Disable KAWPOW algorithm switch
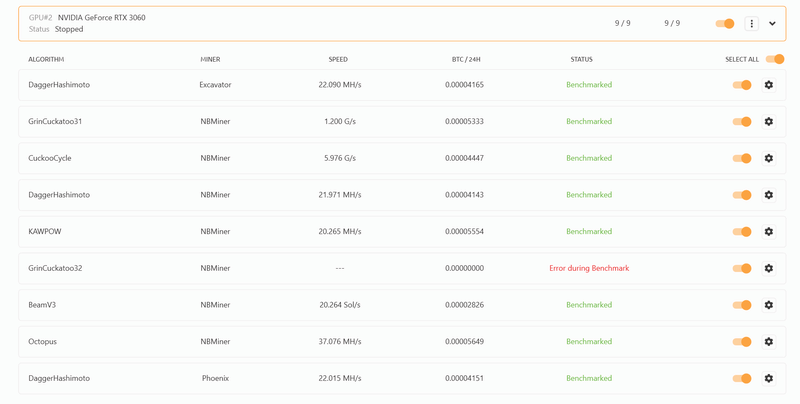800x404 pixels. coord(742,232)
